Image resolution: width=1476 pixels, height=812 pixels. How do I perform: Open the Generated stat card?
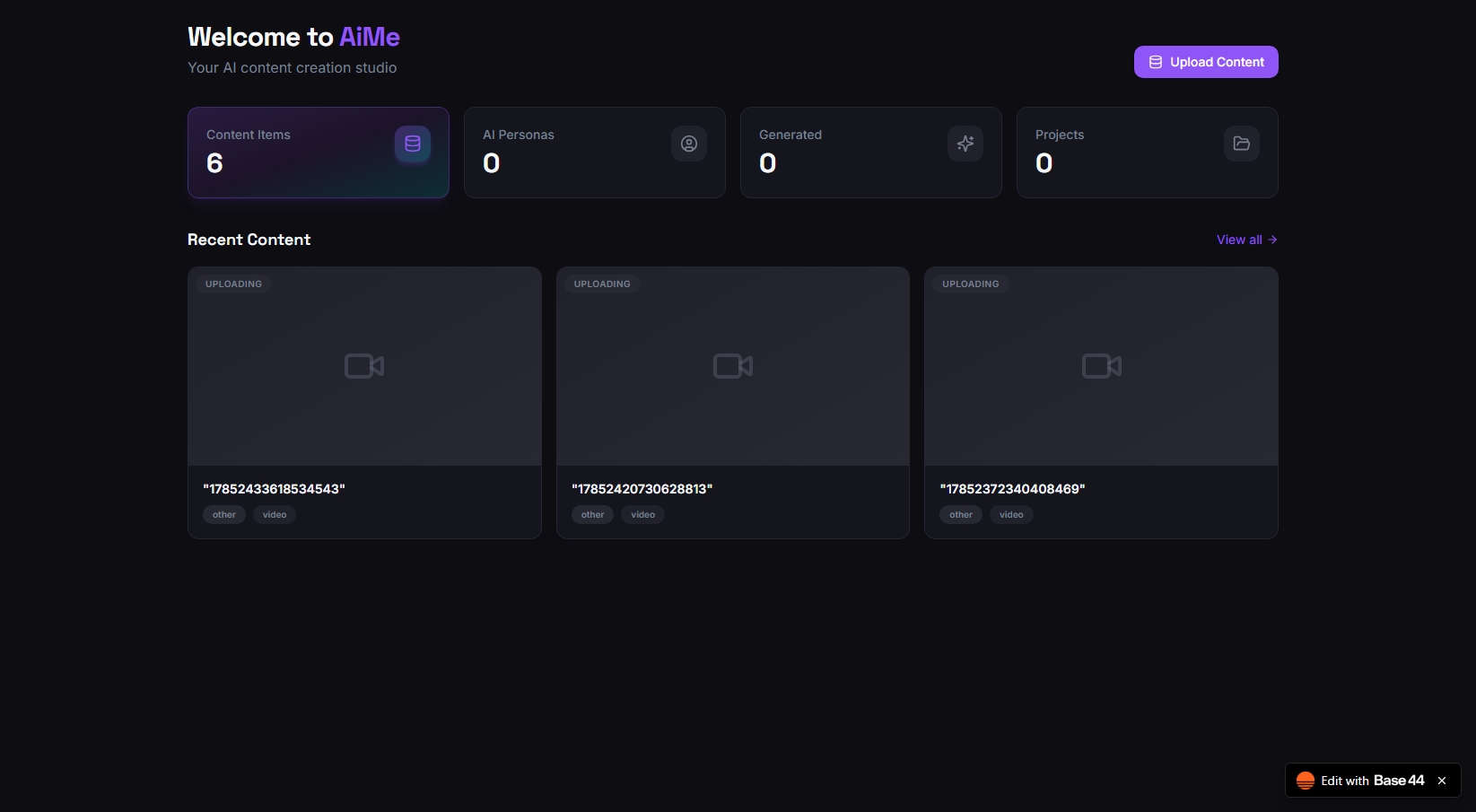[871, 153]
